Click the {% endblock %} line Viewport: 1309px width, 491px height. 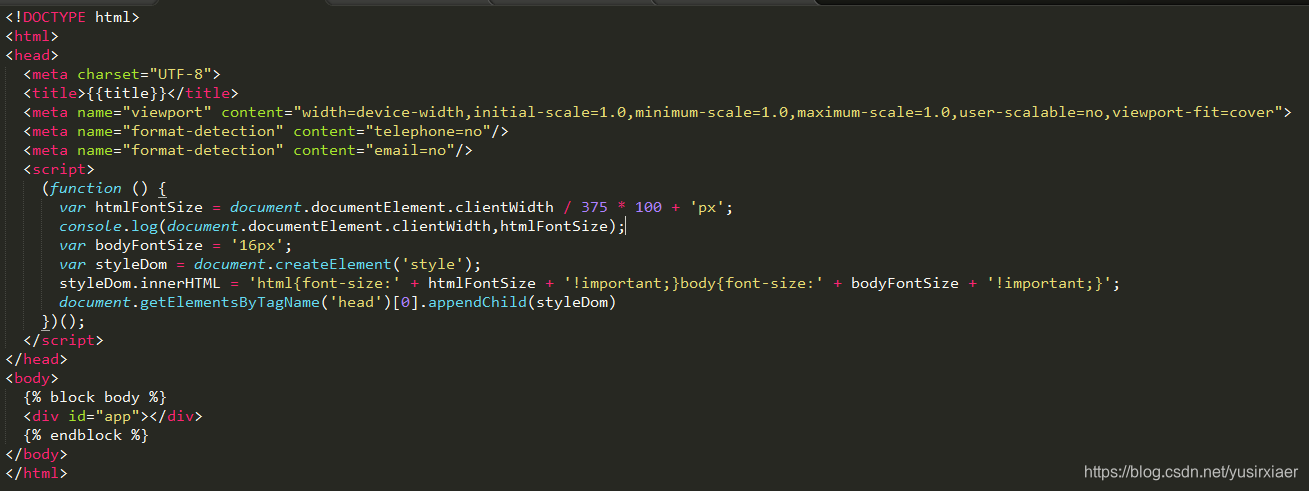tap(86, 435)
